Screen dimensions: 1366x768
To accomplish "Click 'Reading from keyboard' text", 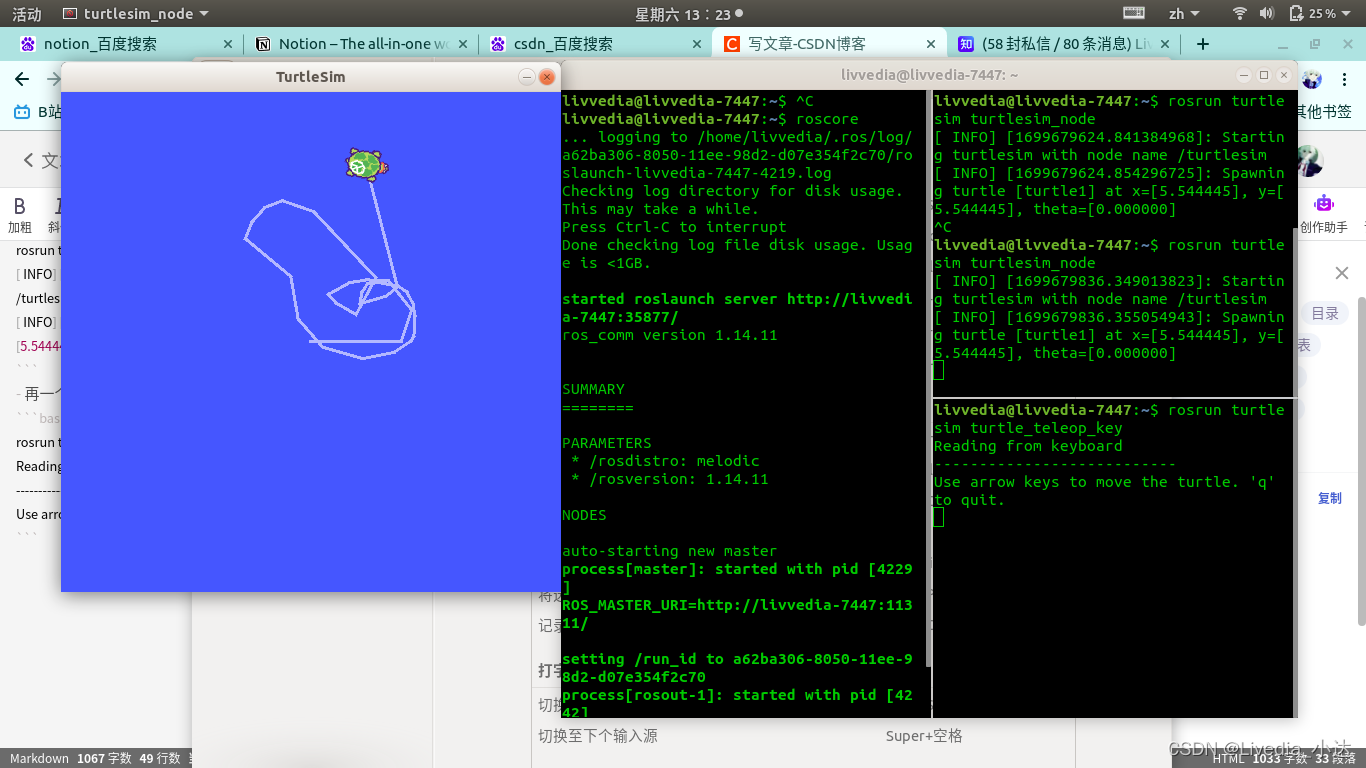I will pyautogui.click(x=1028, y=446).
